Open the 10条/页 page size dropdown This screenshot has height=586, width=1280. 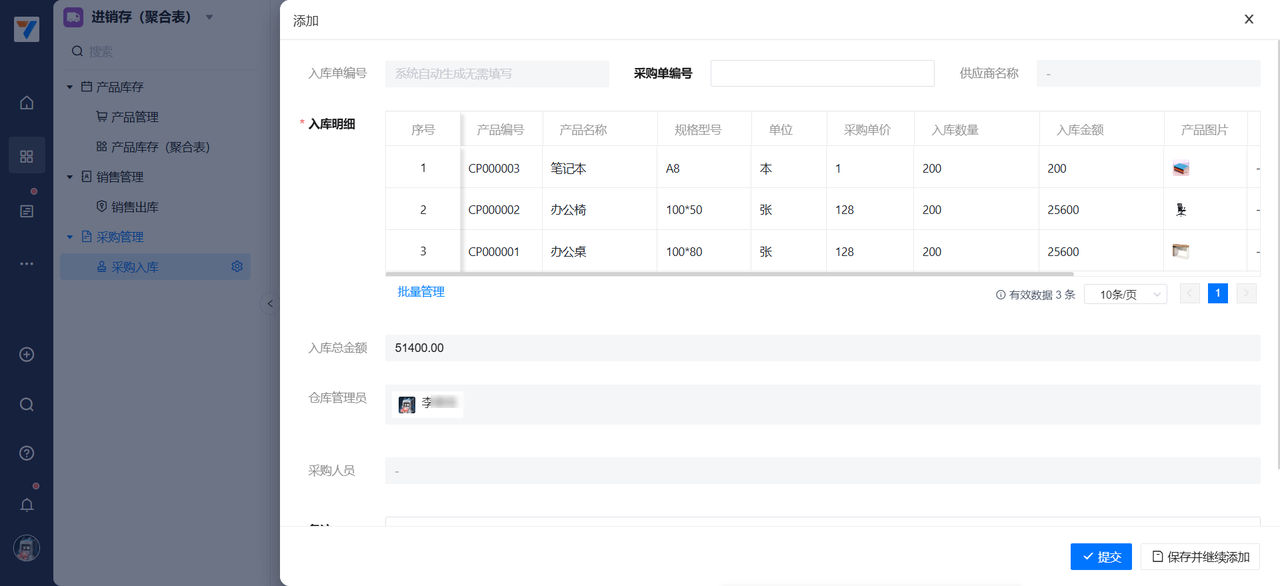pyautogui.click(x=1125, y=295)
